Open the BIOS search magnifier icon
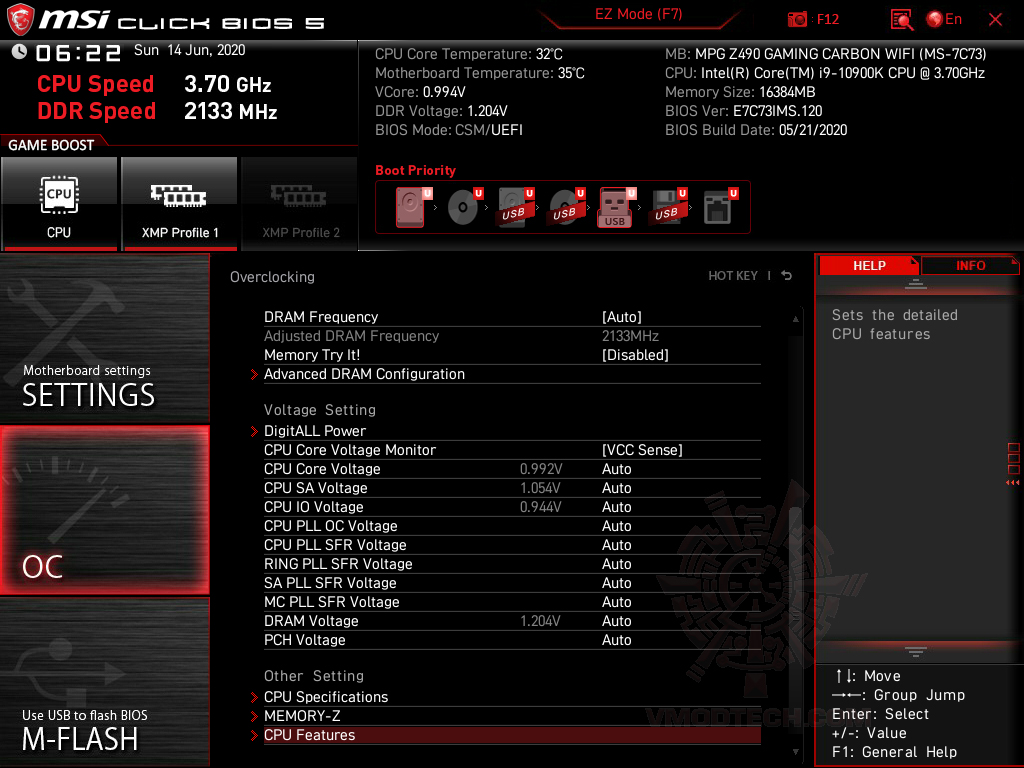Viewport: 1024px width, 768px height. 901,20
